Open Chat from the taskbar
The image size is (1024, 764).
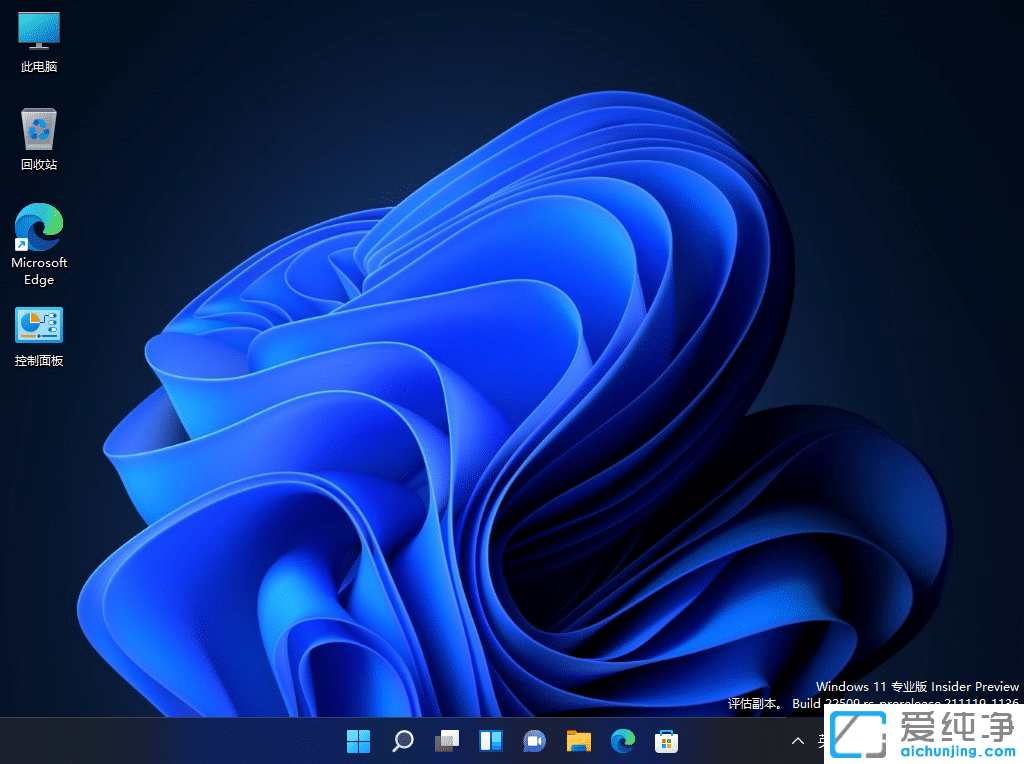tap(534, 741)
